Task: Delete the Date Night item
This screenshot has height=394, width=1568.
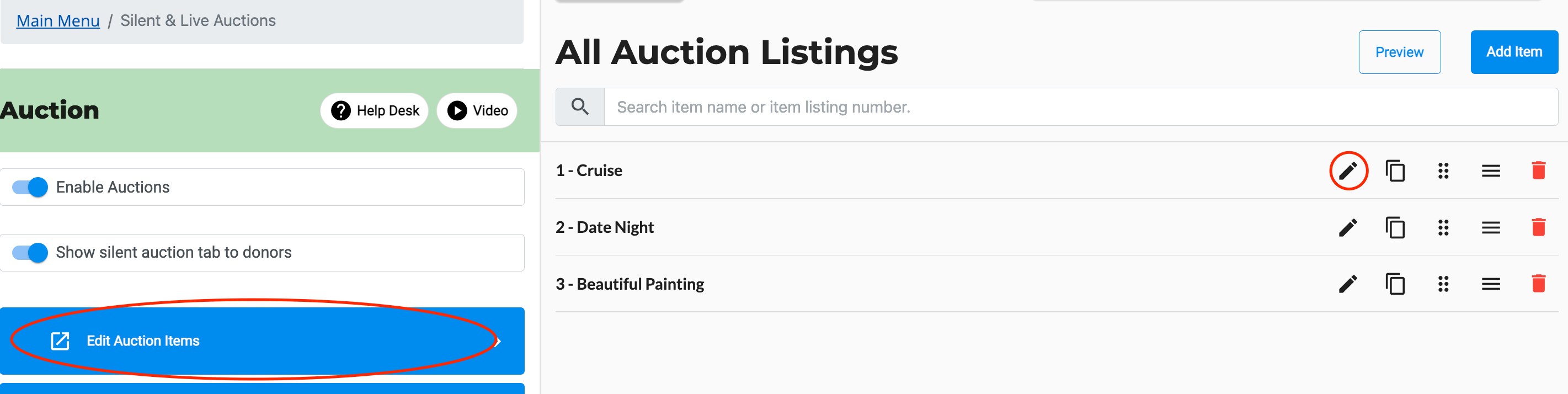Action: tap(1538, 227)
